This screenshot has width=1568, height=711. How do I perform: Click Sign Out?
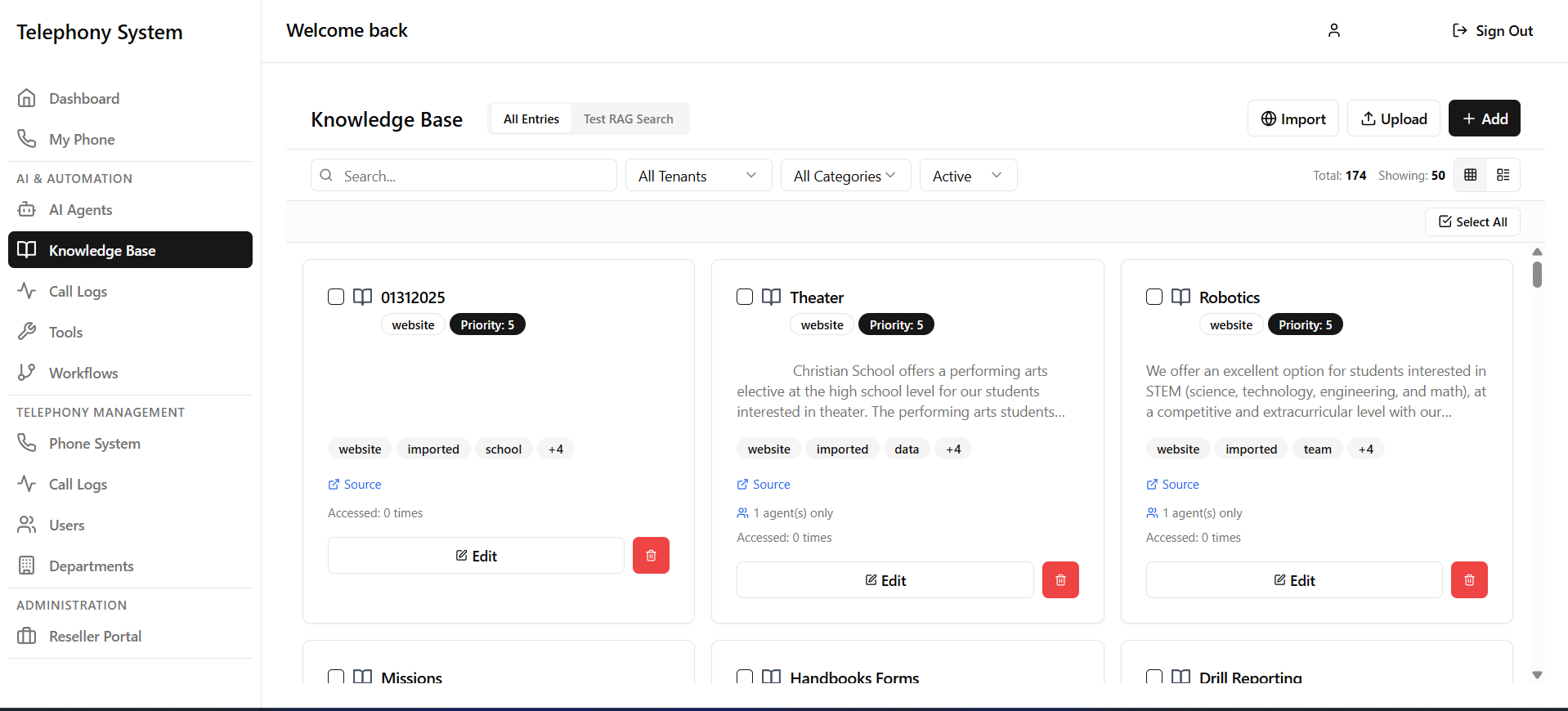point(1492,30)
